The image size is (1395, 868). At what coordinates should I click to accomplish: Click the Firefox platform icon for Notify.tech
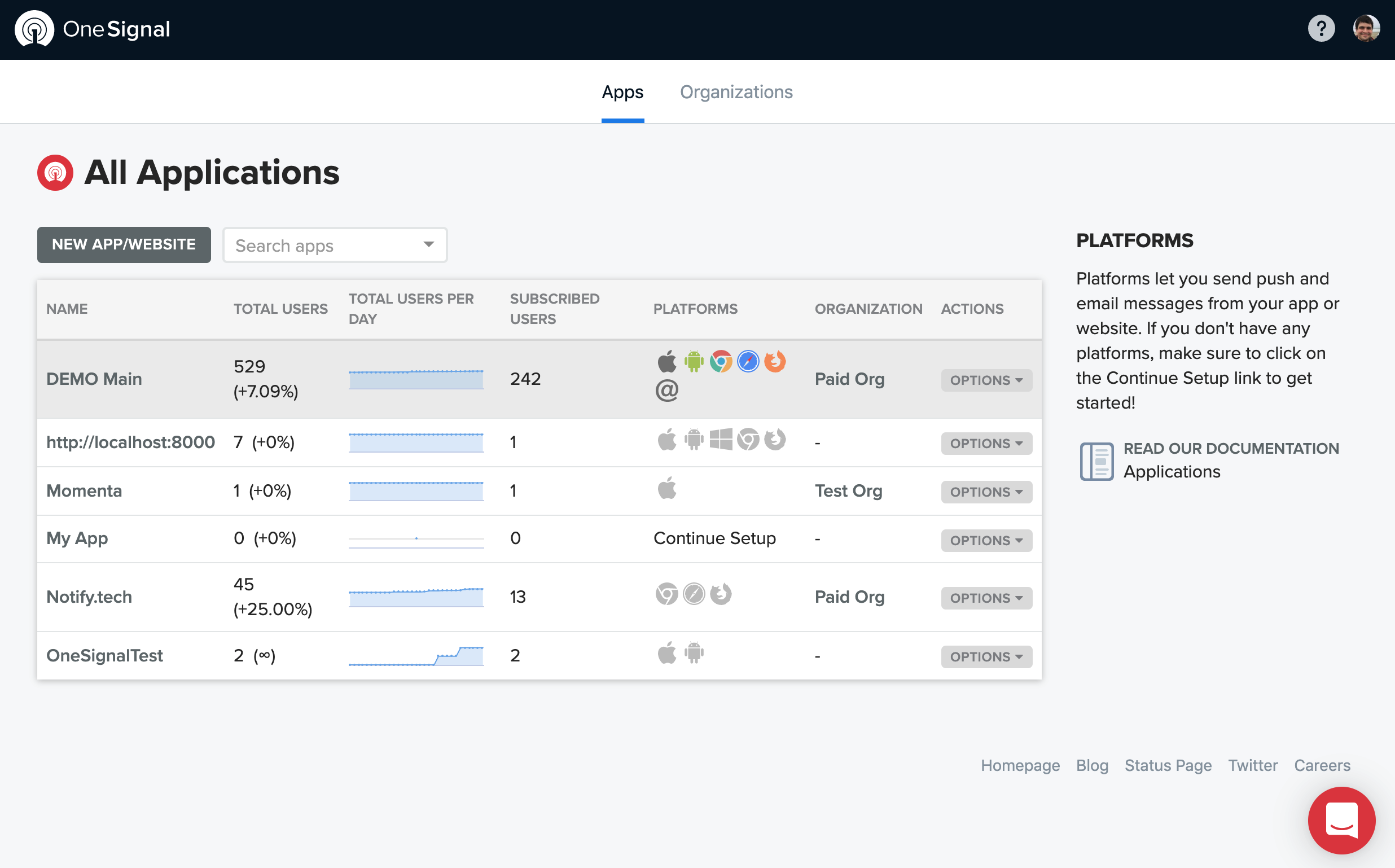721,594
